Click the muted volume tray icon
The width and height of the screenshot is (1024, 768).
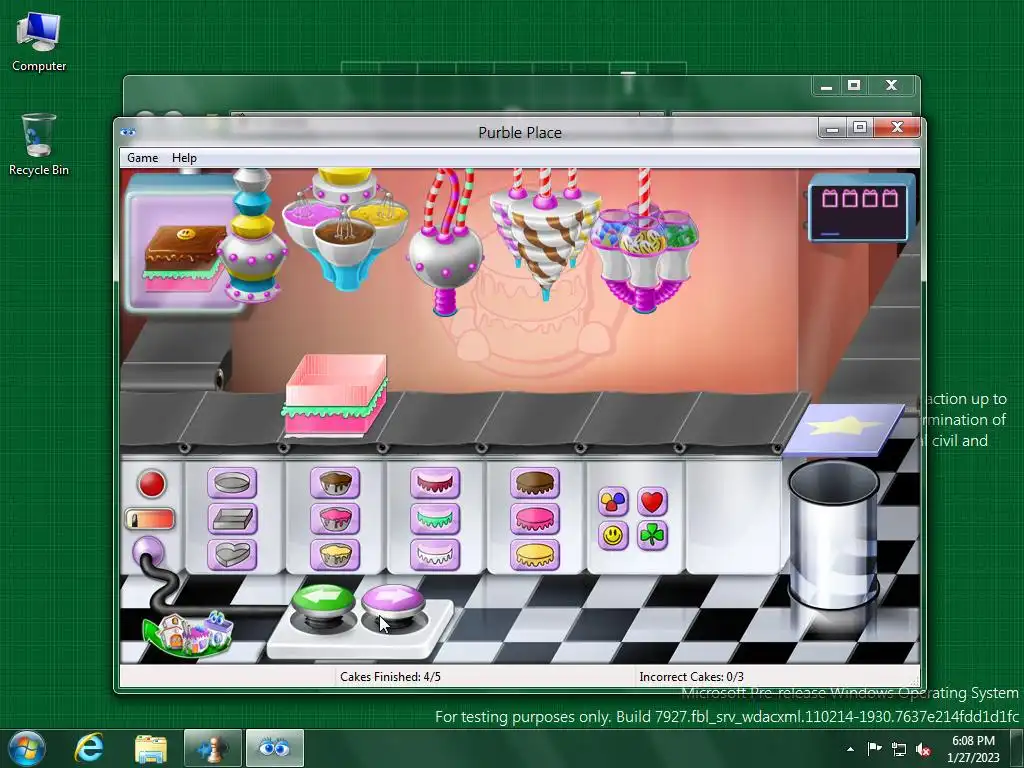tap(923, 750)
